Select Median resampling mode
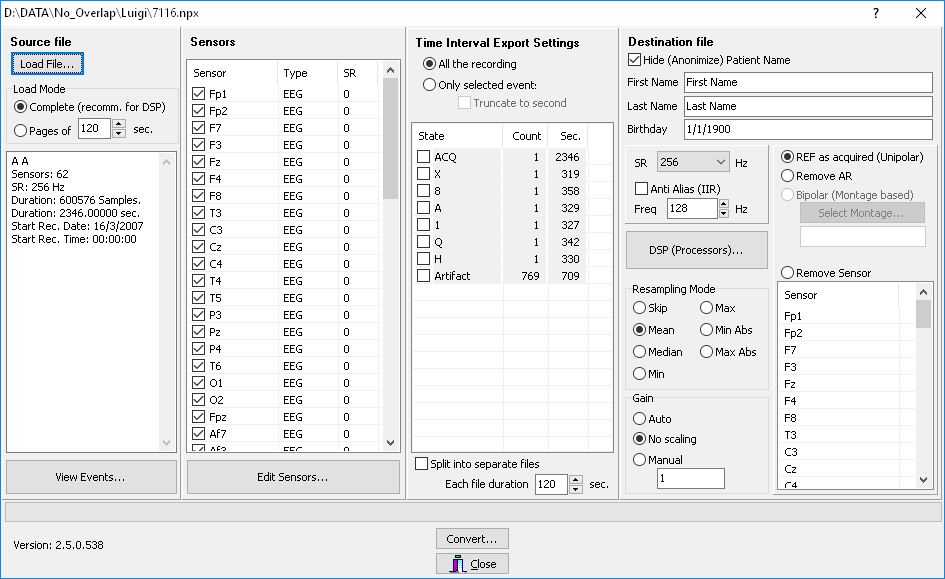This screenshot has width=945, height=579. (640, 352)
